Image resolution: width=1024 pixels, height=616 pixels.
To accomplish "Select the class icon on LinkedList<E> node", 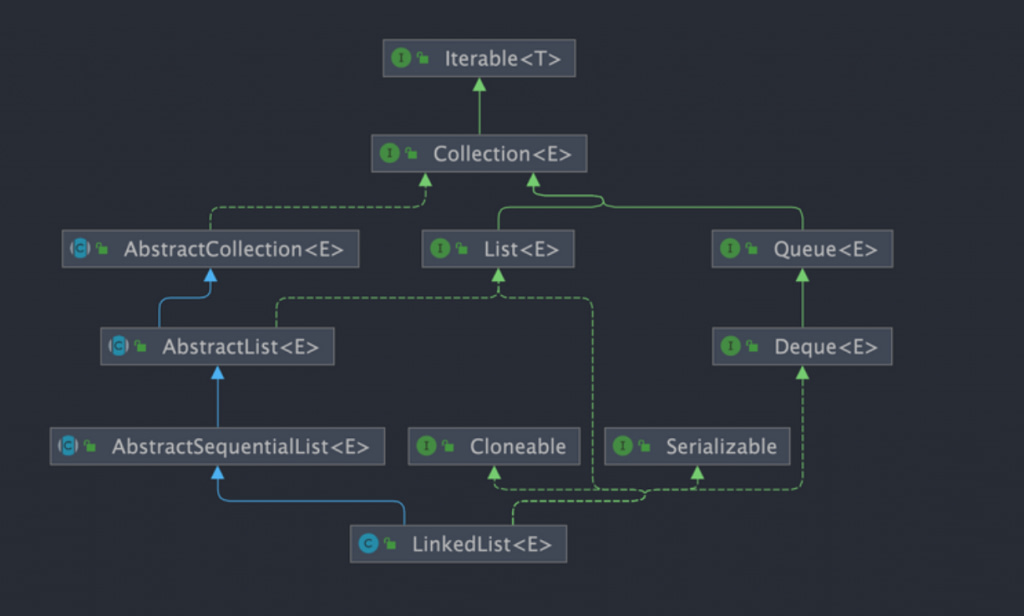I will pyautogui.click(x=368, y=544).
